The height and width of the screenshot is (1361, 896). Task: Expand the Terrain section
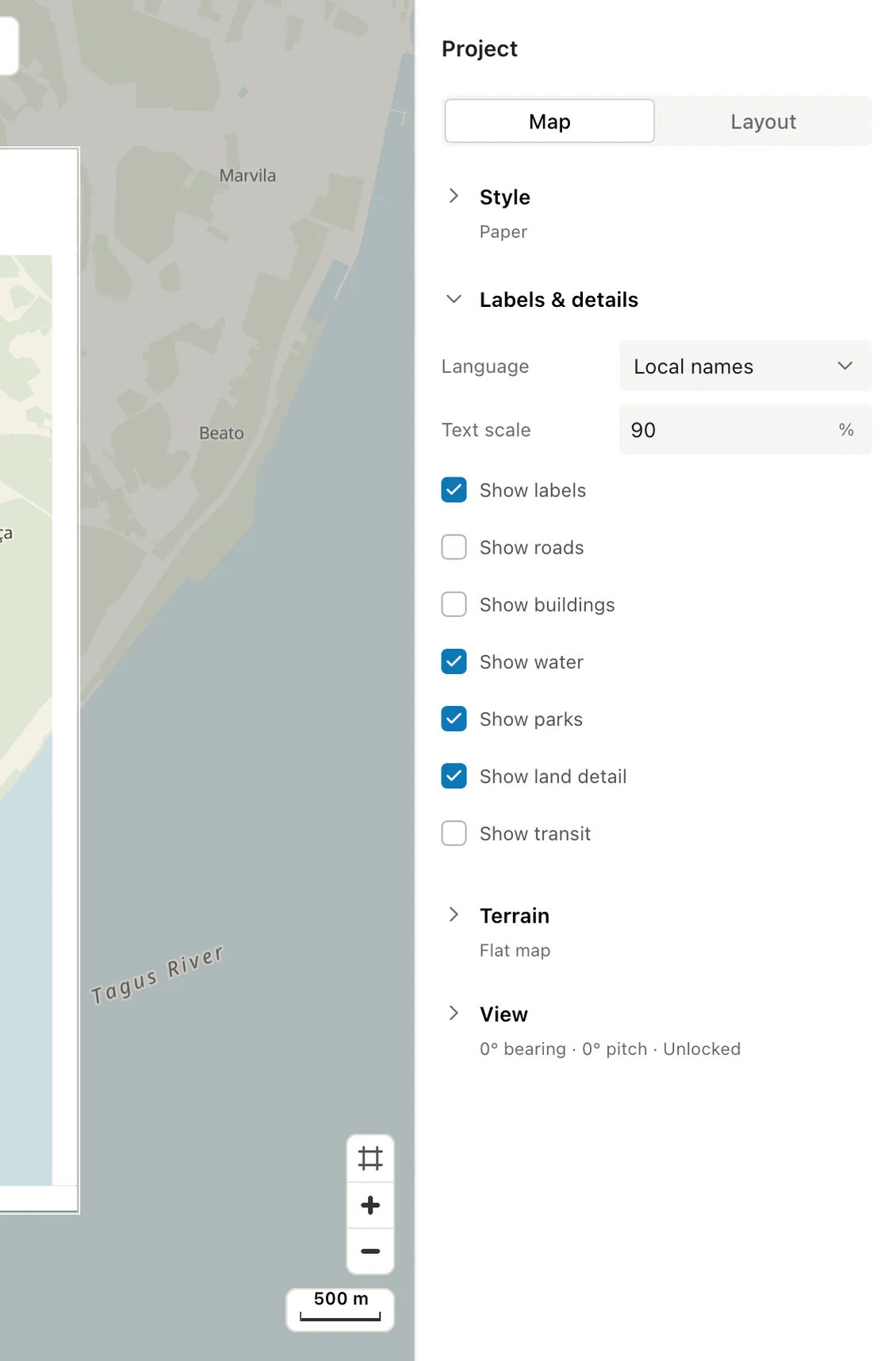tap(454, 914)
